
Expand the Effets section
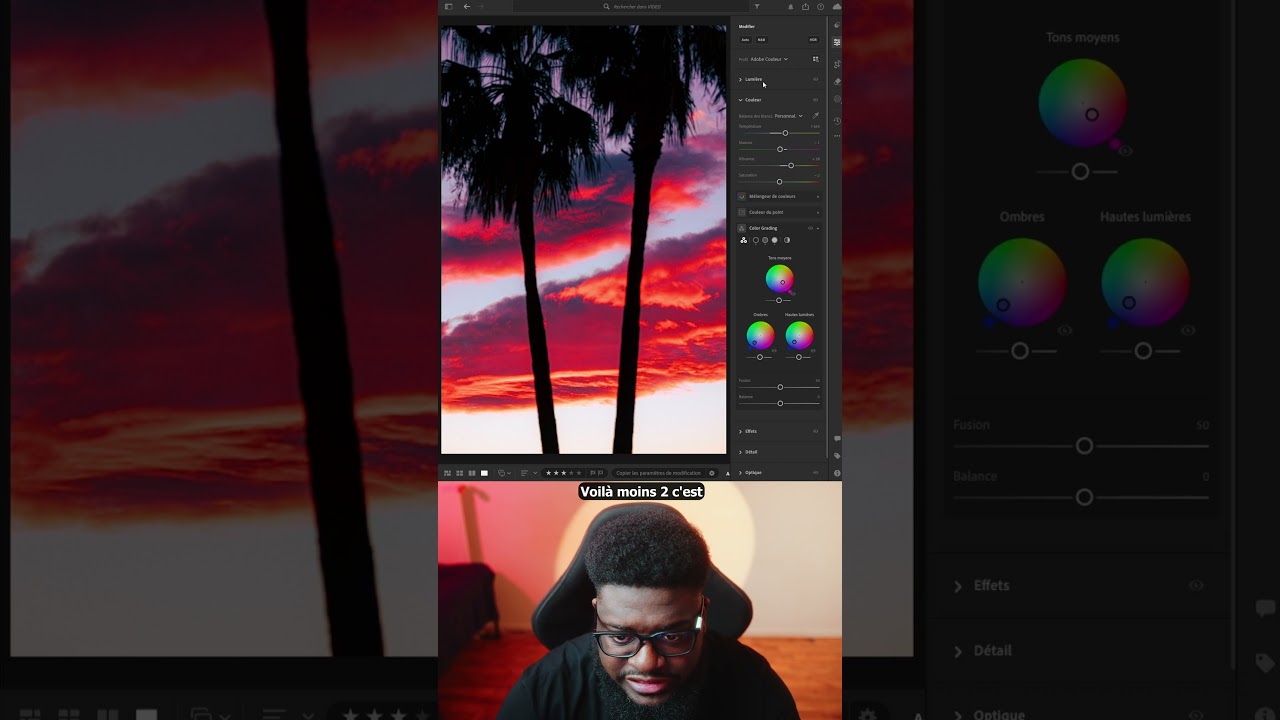point(740,431)
